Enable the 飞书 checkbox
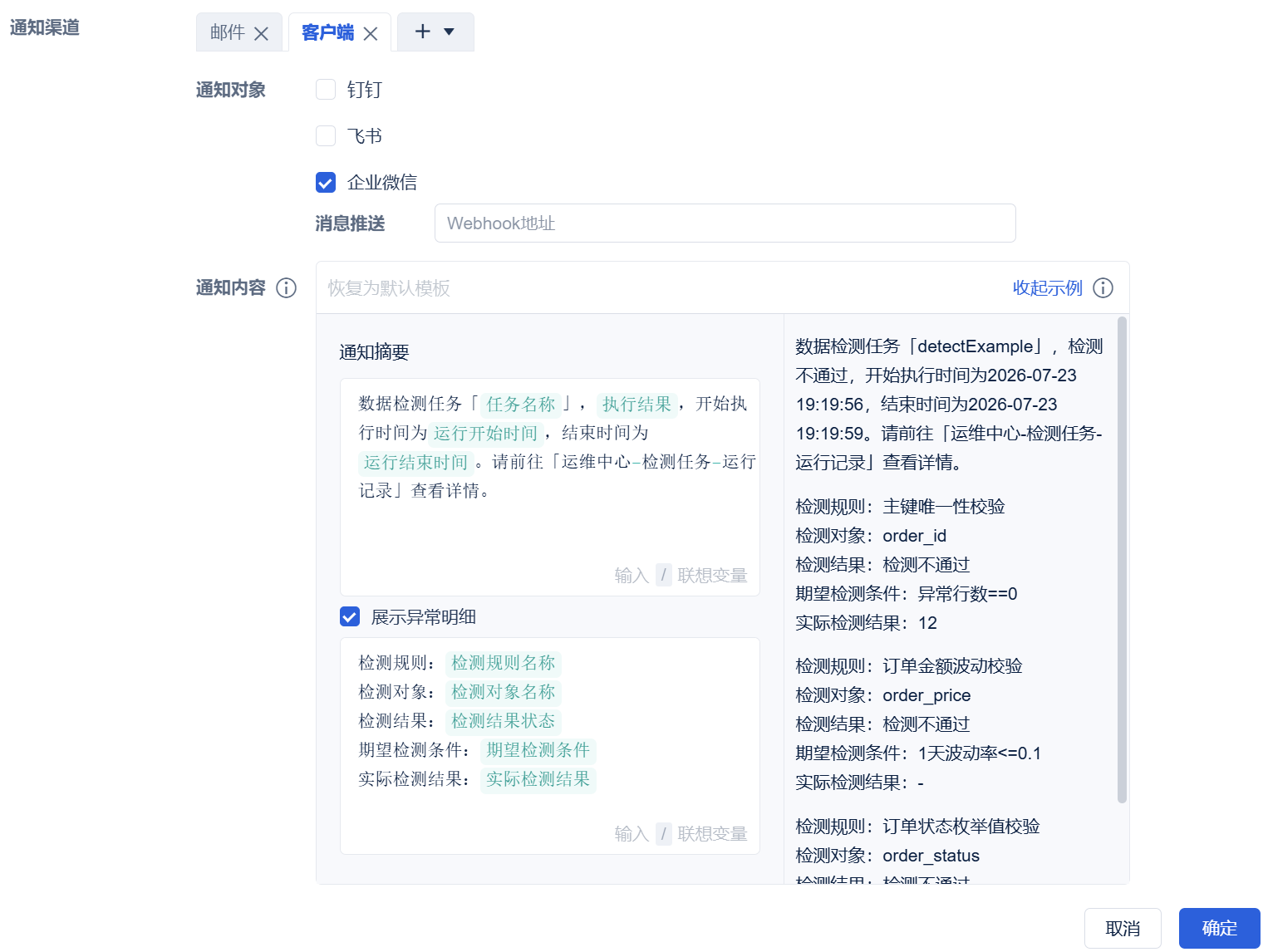Image resolution: width=1268 pixels, height=952 pixels. pos(326,135)
